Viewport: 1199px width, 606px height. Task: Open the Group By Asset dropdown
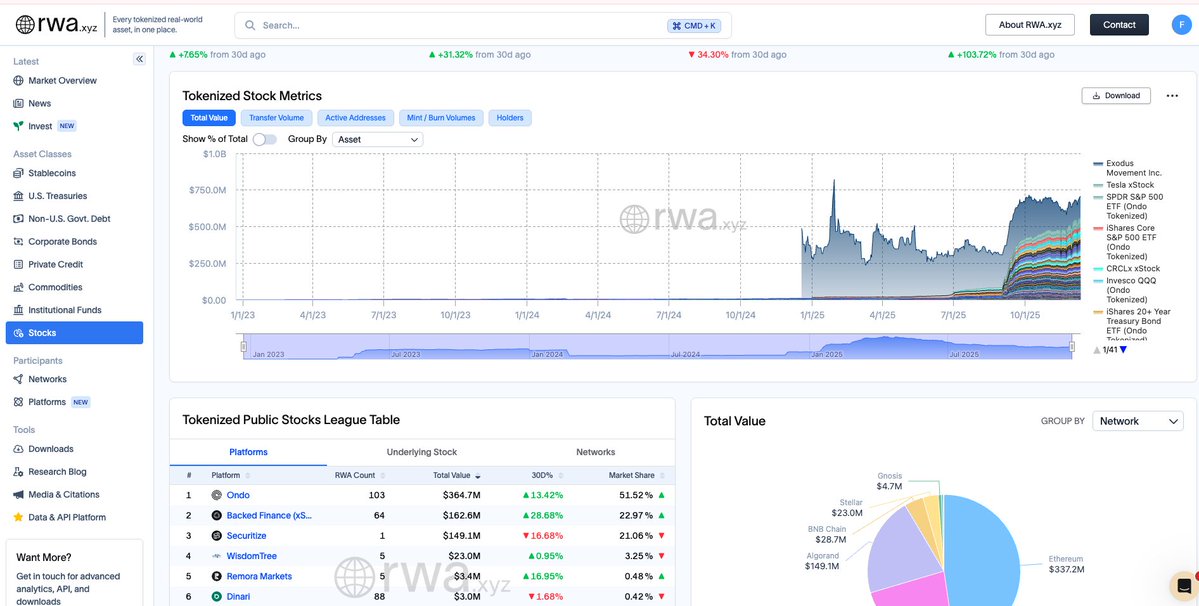coord(378,140)
